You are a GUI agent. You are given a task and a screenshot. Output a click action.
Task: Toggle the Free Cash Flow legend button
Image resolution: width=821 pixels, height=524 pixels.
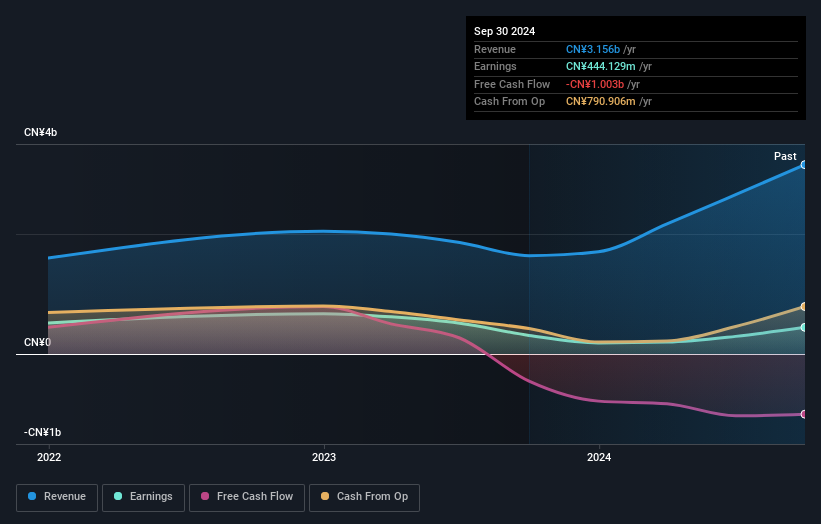(247, 497)
